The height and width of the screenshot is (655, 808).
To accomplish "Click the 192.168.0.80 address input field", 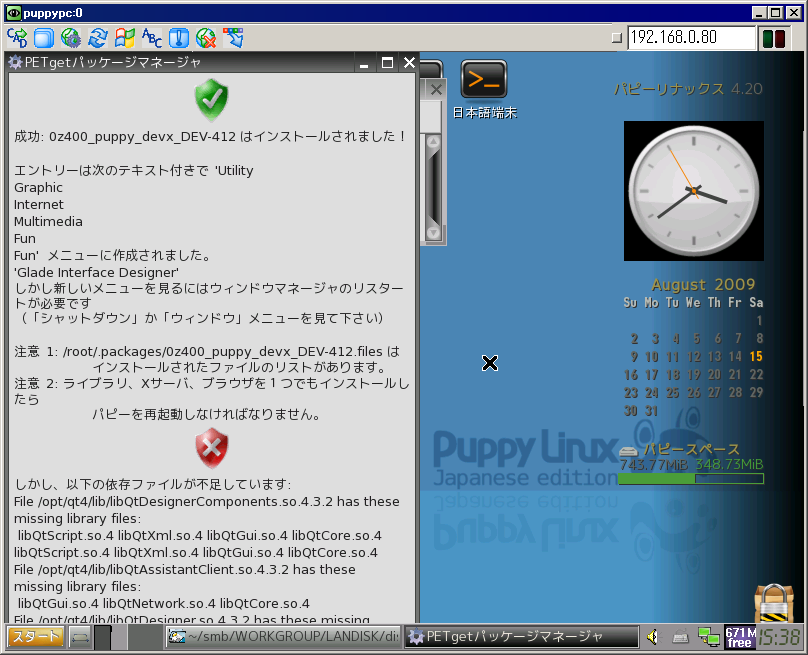I will [690, 38].
